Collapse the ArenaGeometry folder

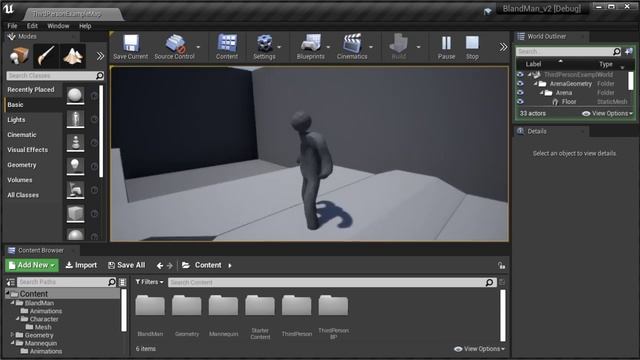(536, 84)
